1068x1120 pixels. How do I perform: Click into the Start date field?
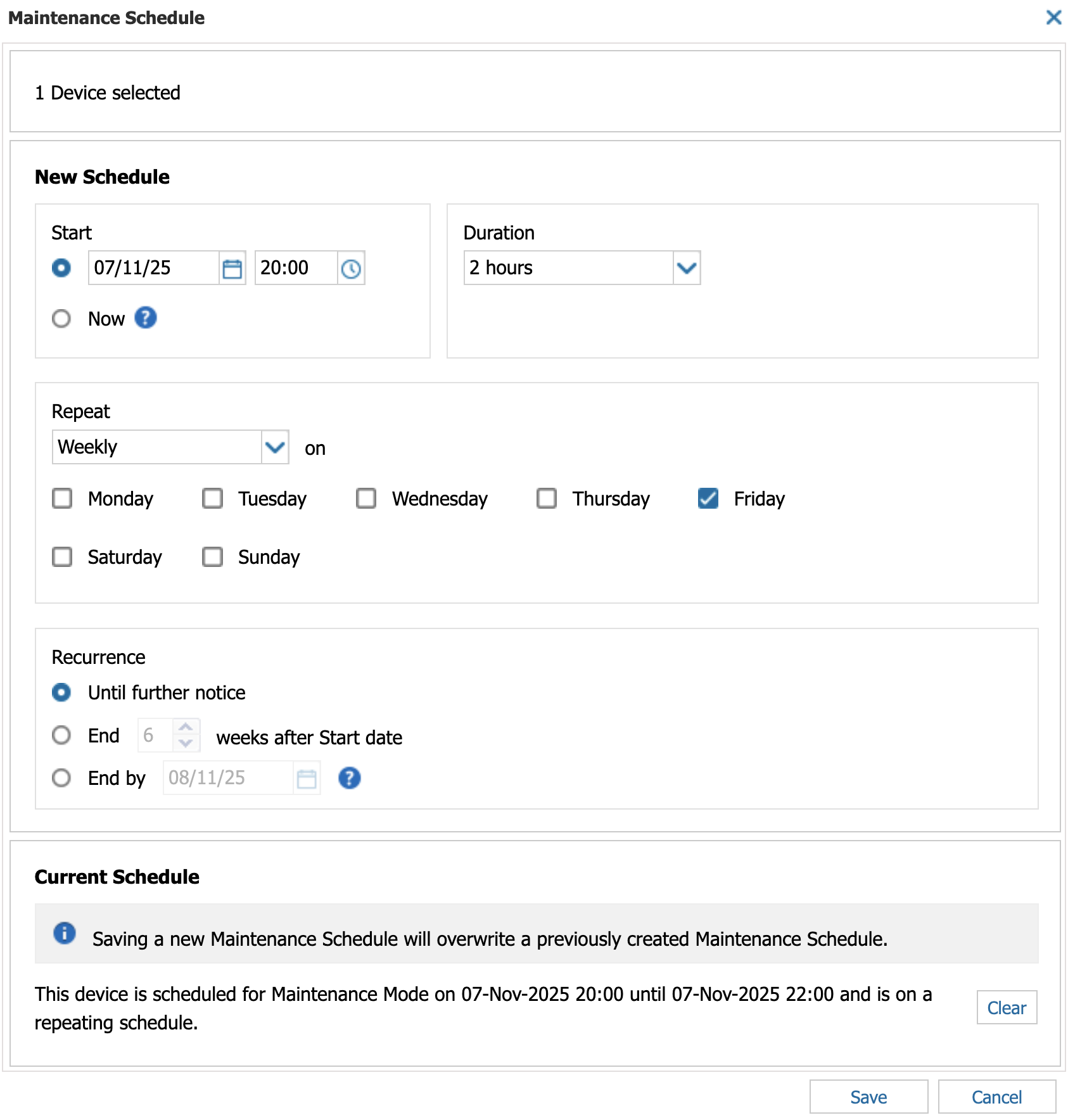pos(153,268)
